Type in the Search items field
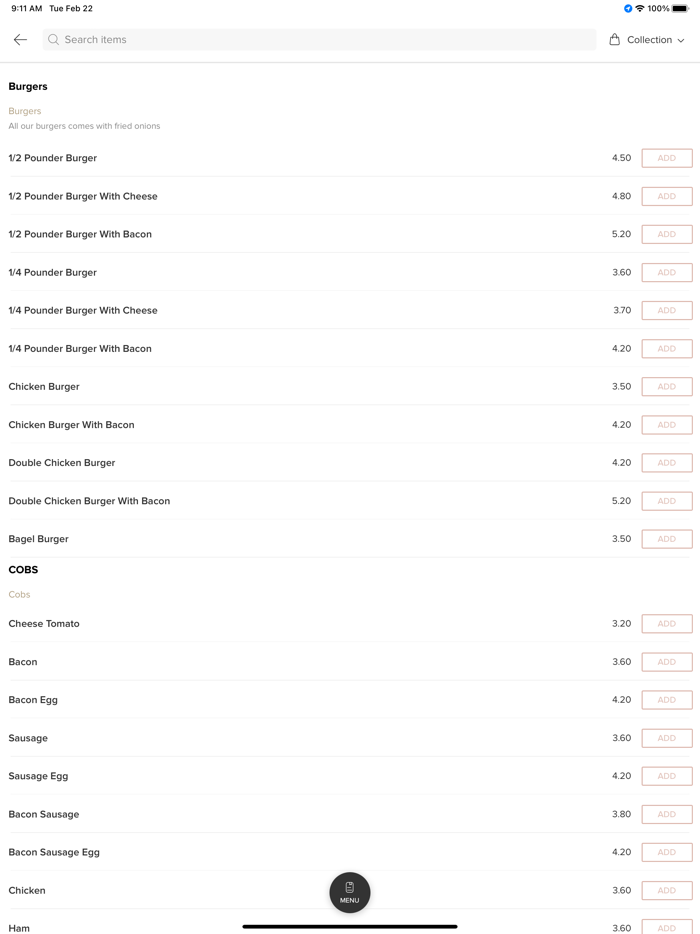700x934 pixels. pyautogui.click(x=320, y=40)
